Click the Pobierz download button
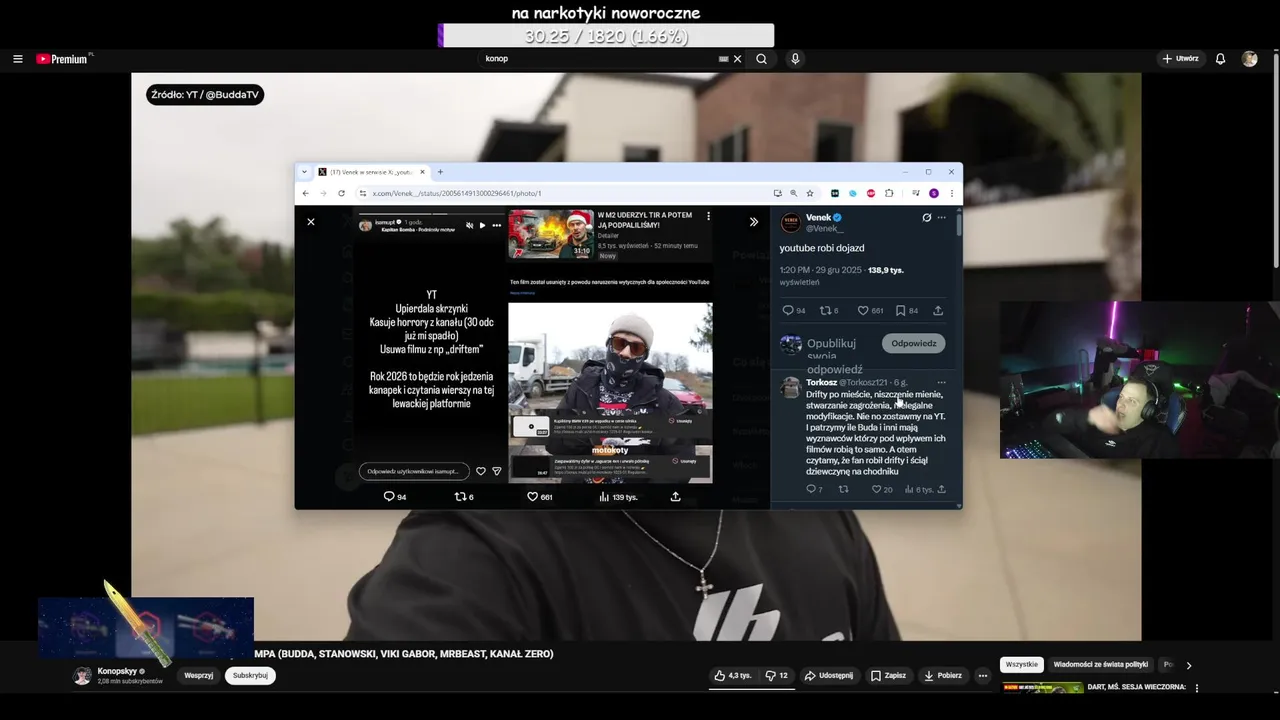 pos(942,676)
